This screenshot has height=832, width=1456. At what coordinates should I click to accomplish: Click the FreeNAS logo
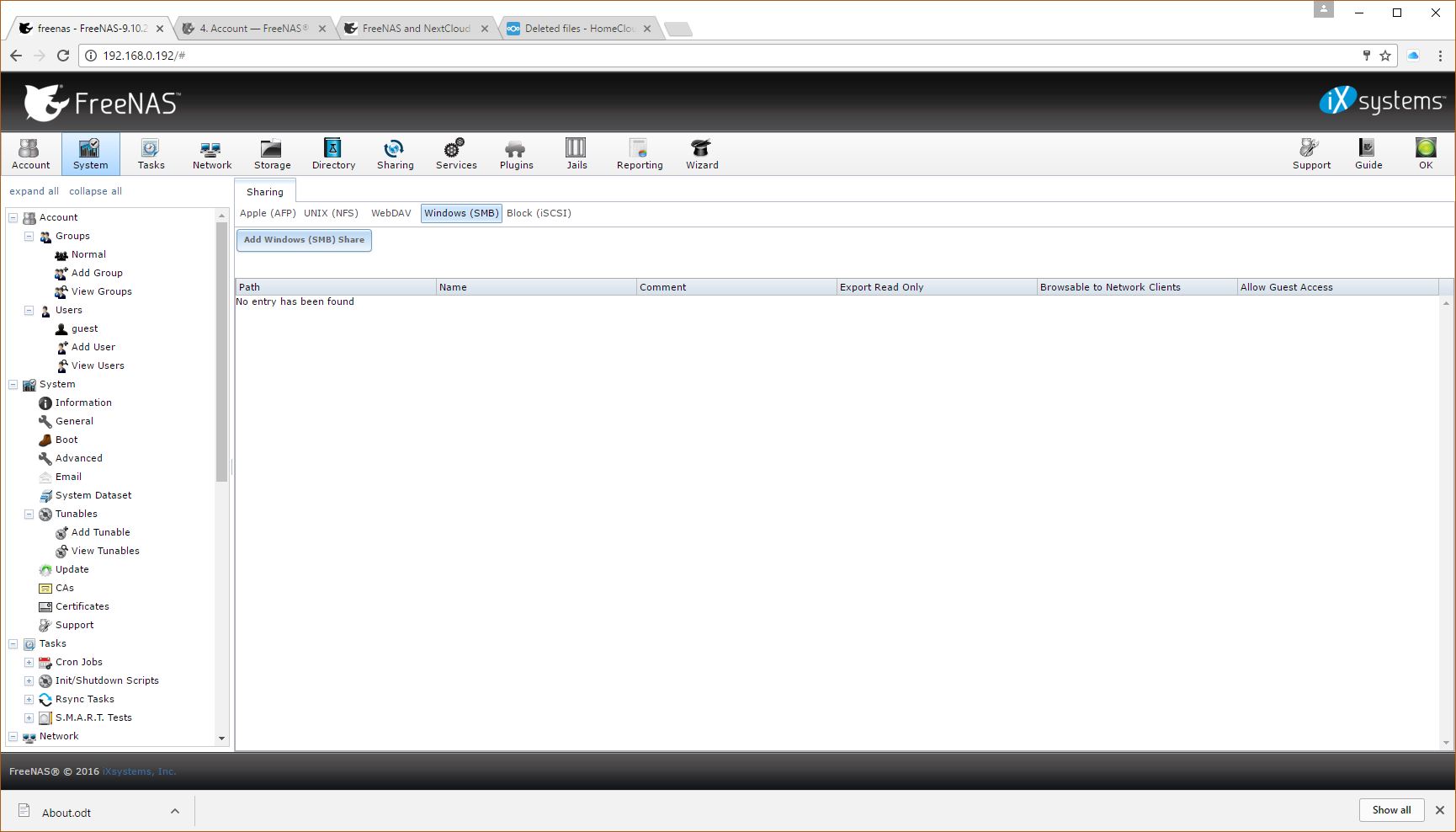point(102,103)
